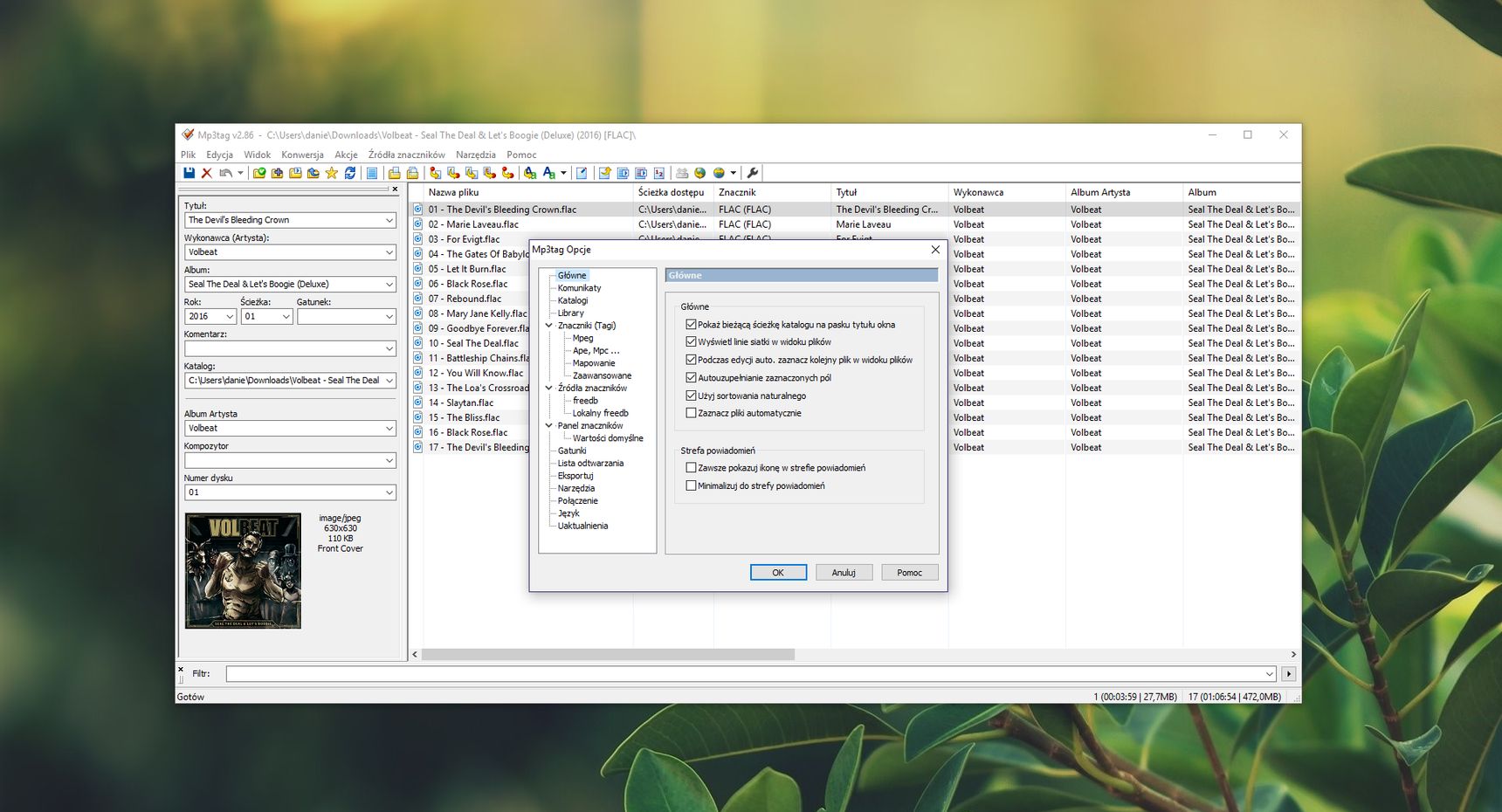Select 'Język' in options tree

click(568, 513)
